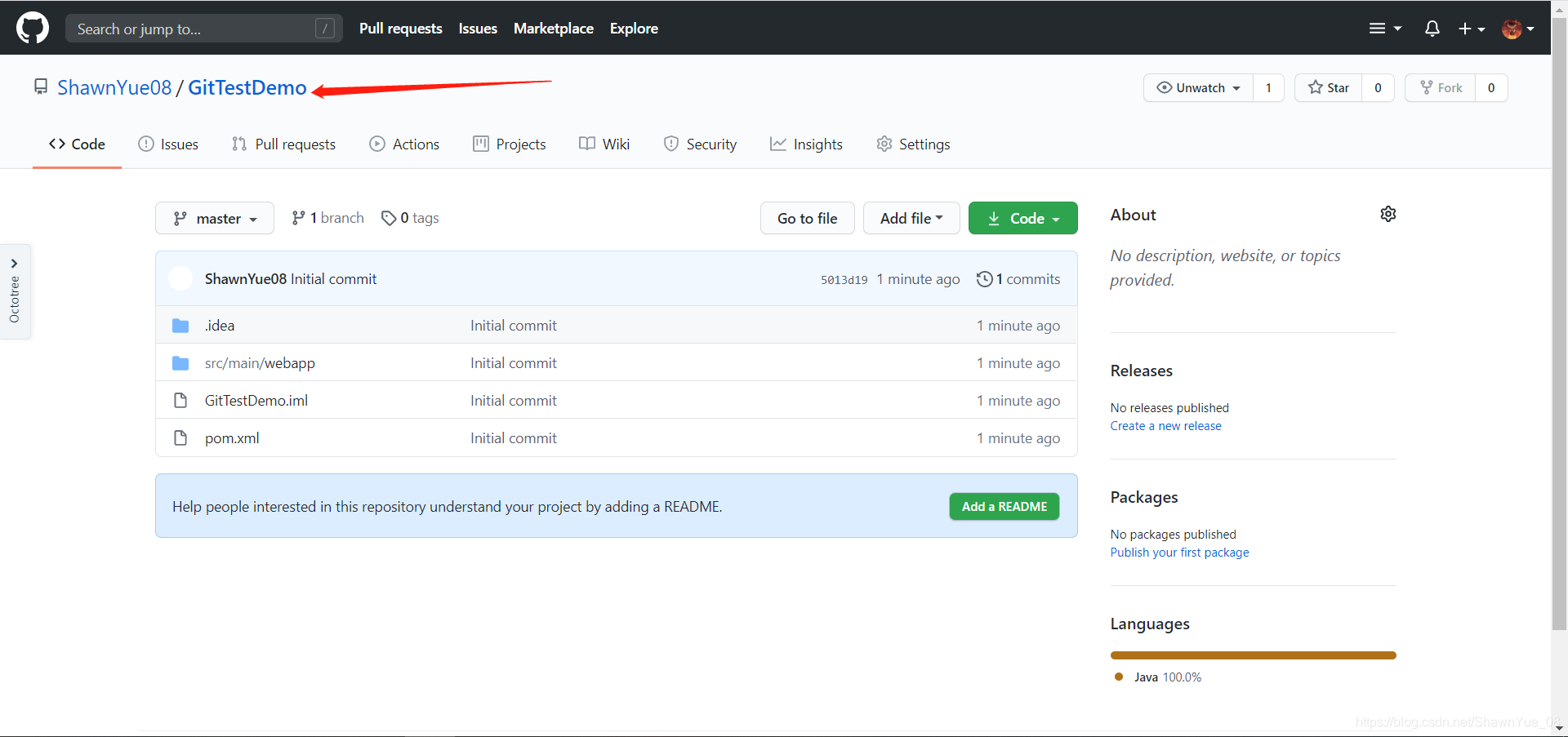
Task: Go to GitHub home via the Octocat logo
Action: (x=33, y=28)
